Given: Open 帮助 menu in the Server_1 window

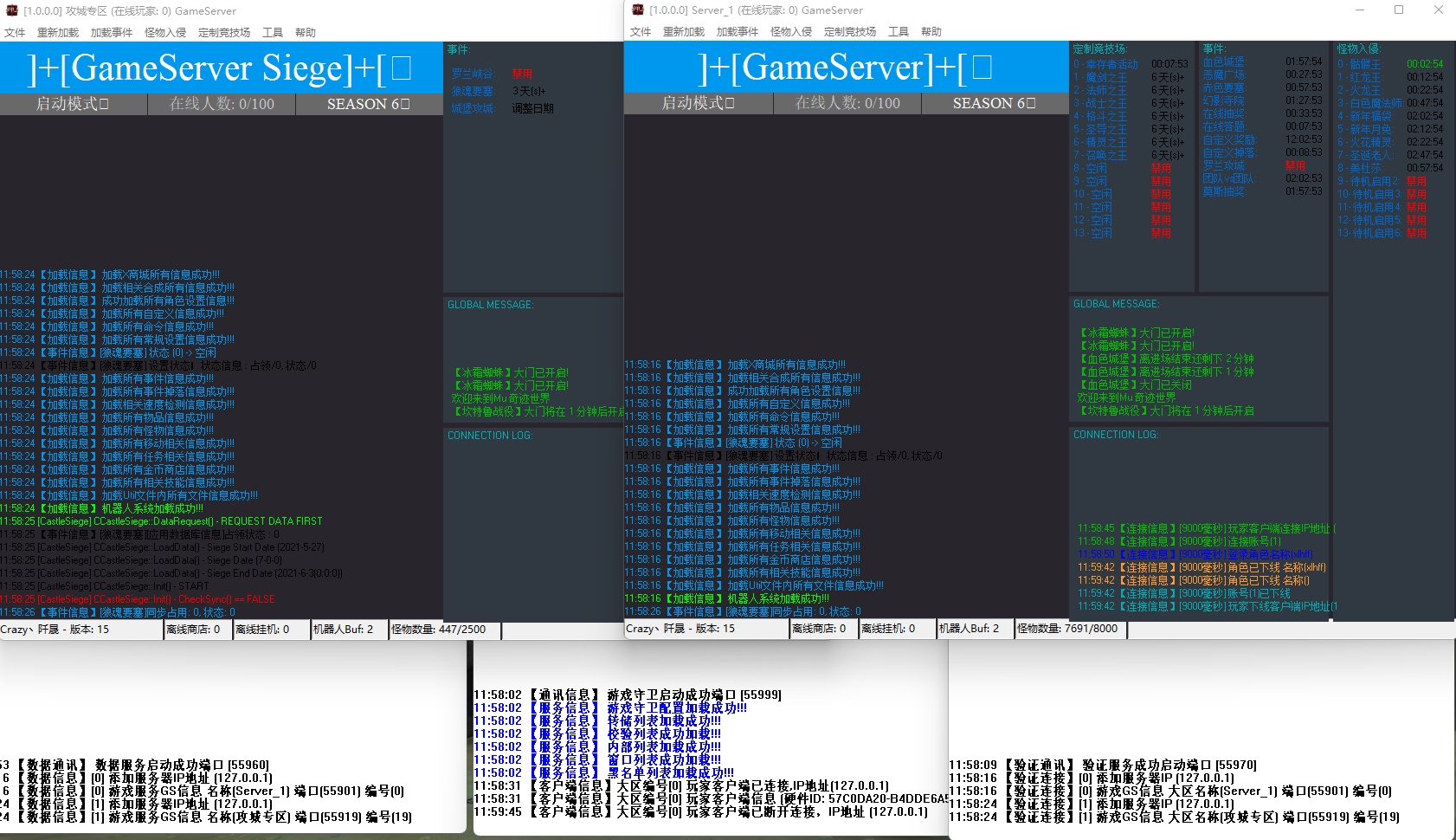Looking at the screenshot, I should pos(931,31).
